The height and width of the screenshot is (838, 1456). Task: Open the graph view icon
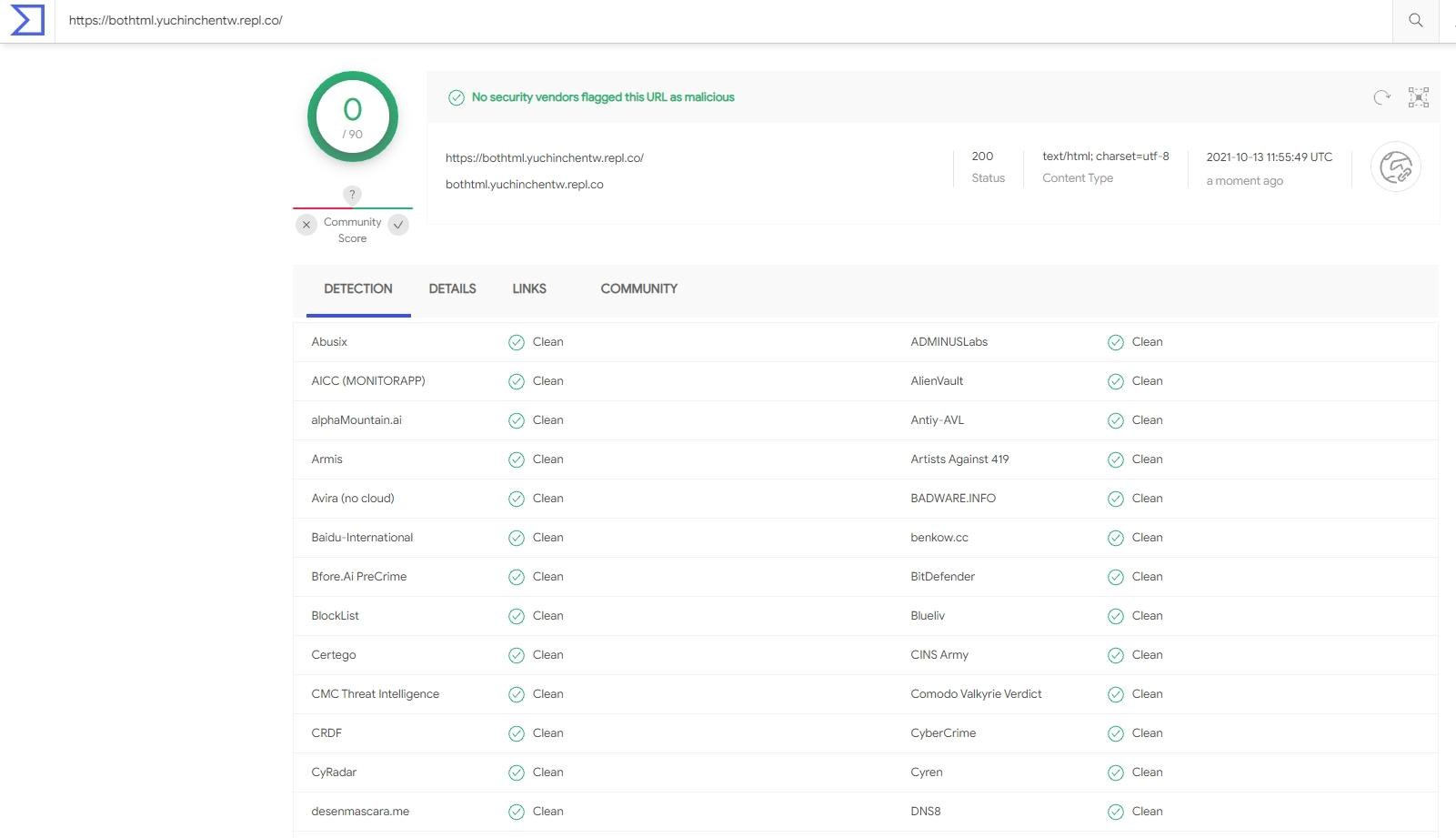click(1418, 97)
